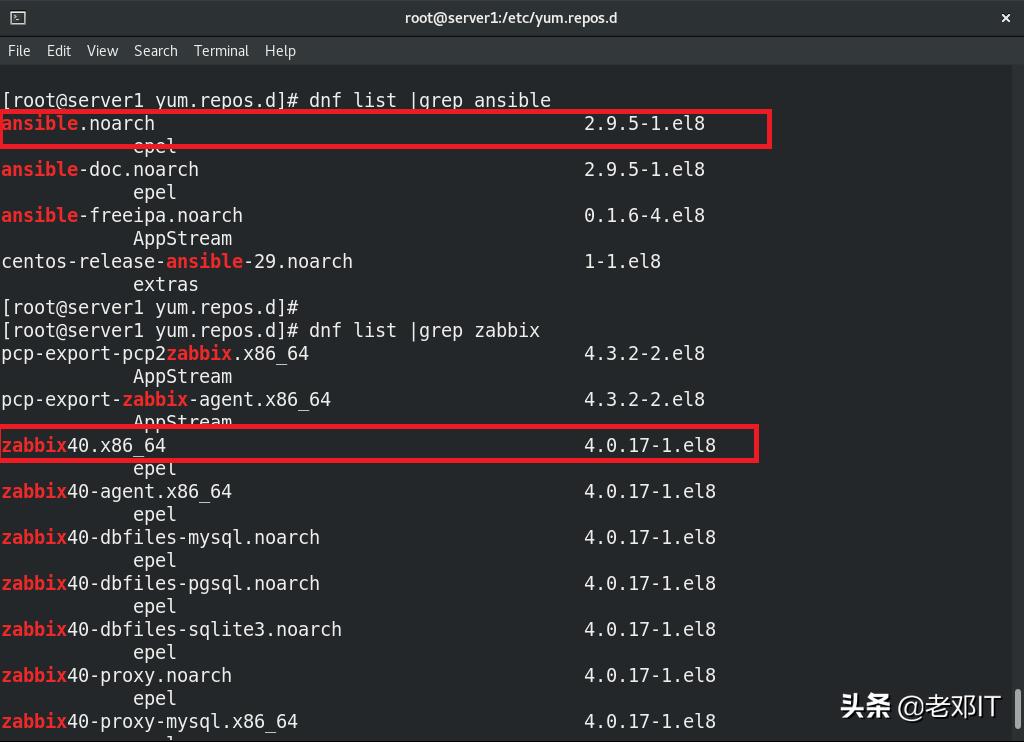Image resolution: width=1024 pixels, height=742 pixels.
Task: Click the title bar showing root@server1:/etc/yum.repos.d
Action: [x=512, y=17]
